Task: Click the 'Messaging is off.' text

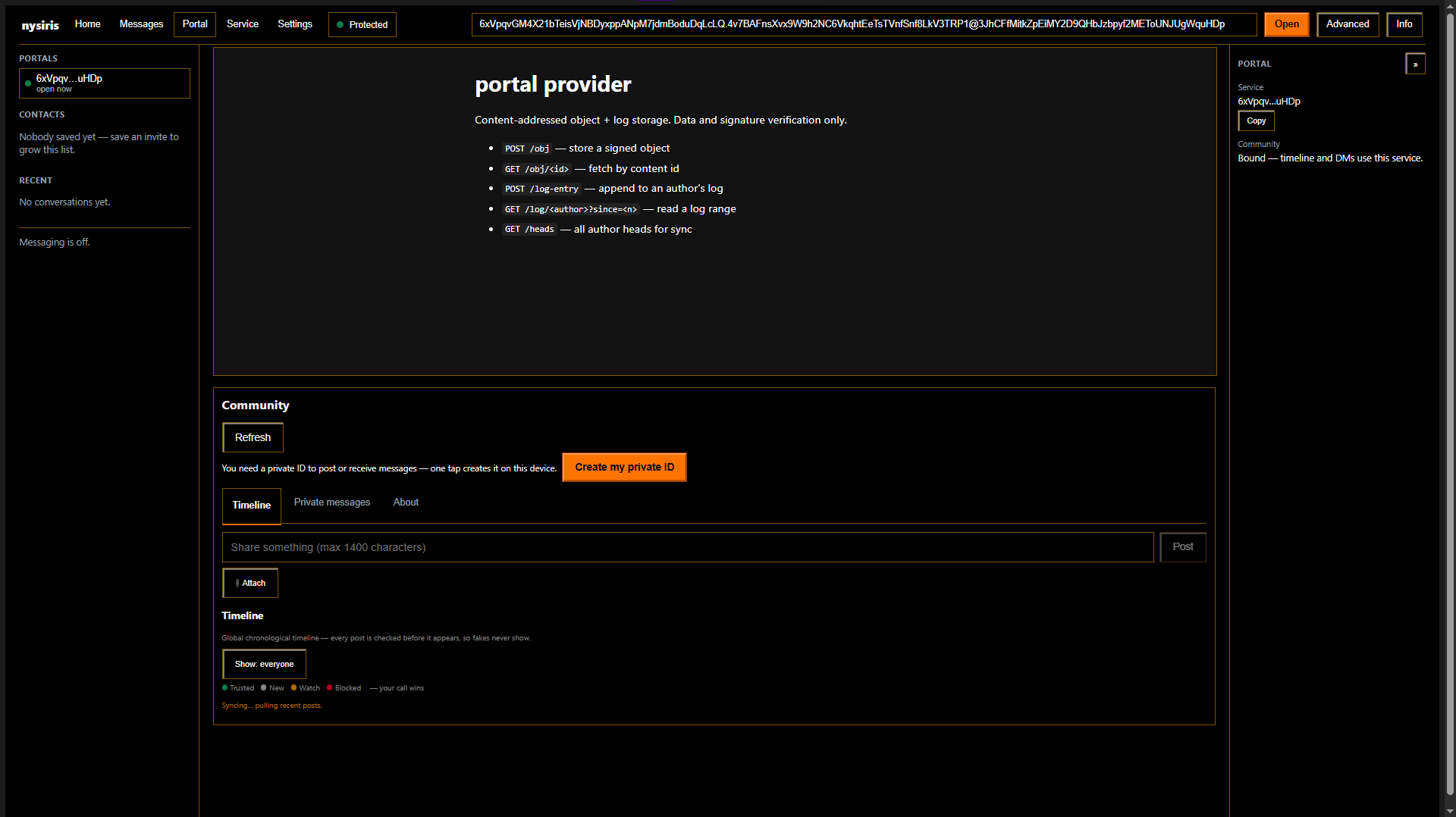Action: pyautogui.click(x=55, y=243)
